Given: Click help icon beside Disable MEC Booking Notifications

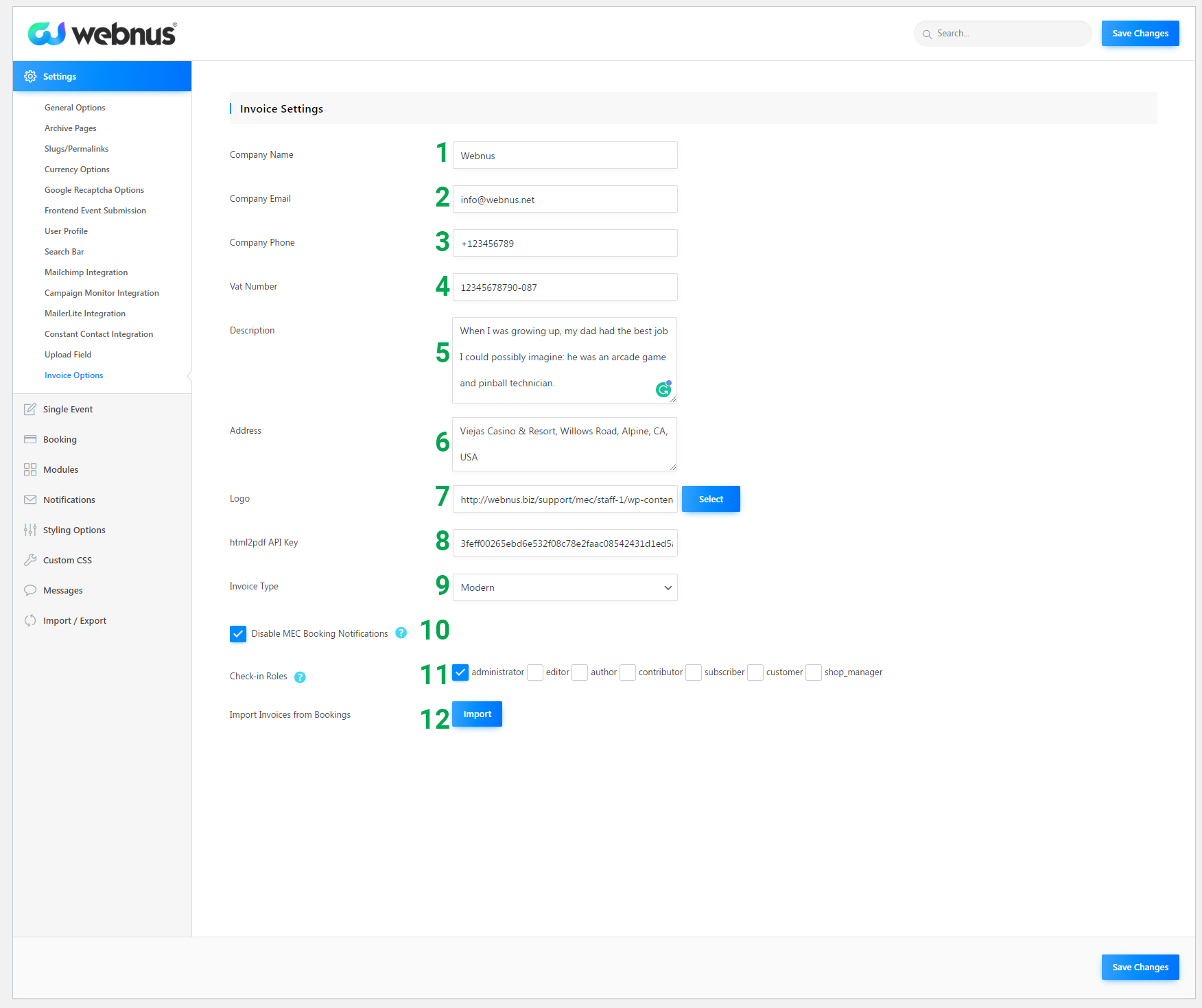Looking at the screenshot, I should pos(401,633).
